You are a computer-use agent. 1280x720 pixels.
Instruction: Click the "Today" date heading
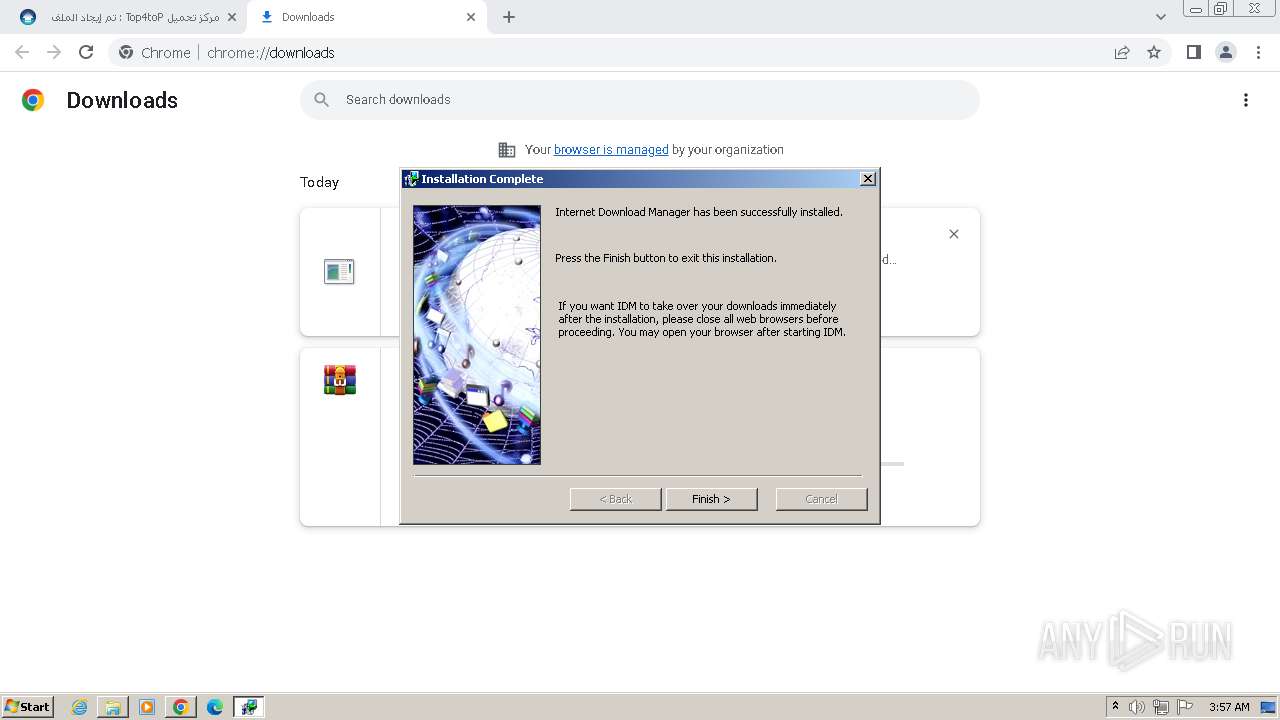click(x=319, y=182)
